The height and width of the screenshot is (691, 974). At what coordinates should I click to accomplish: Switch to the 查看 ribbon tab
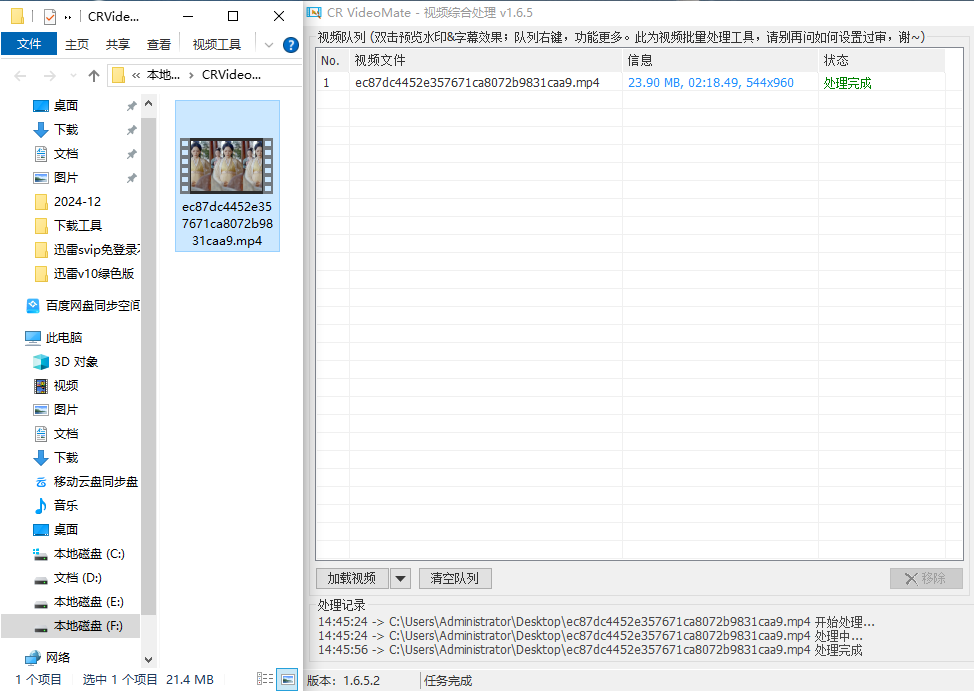tap(158, 44)
